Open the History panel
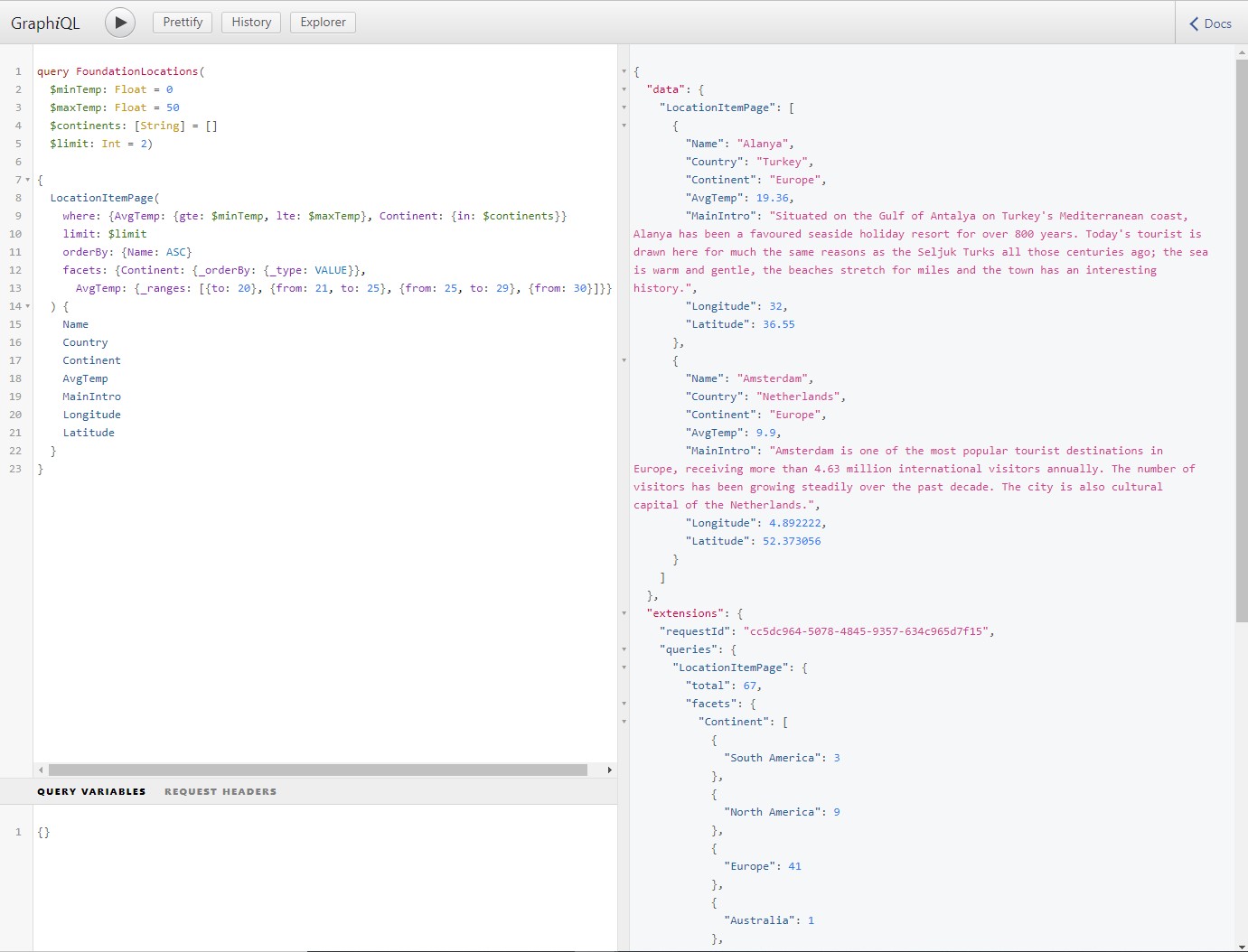Screen dimensions: 1248x952 pos(251,23)
